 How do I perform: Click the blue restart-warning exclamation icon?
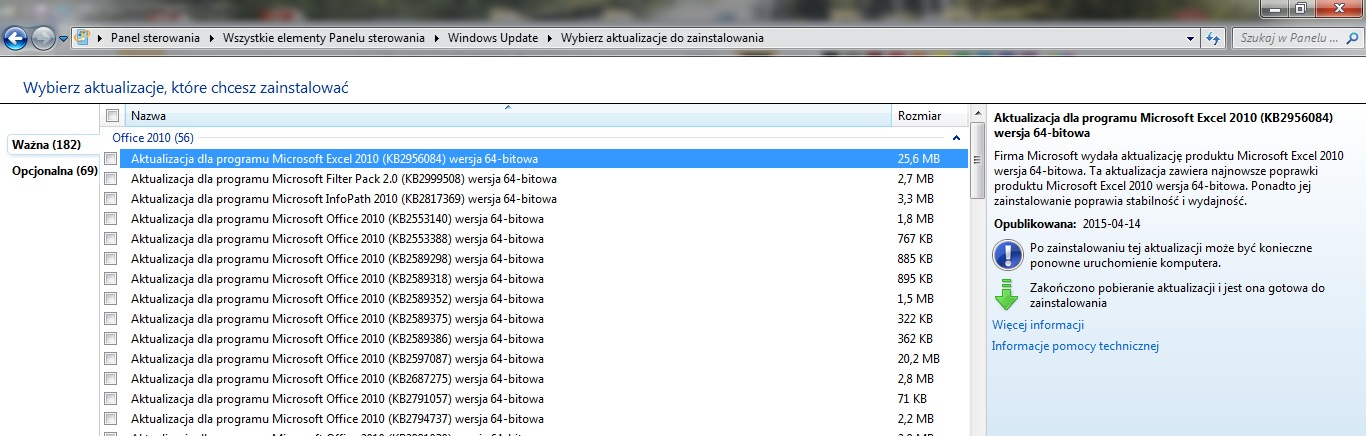coord(1006,254)
